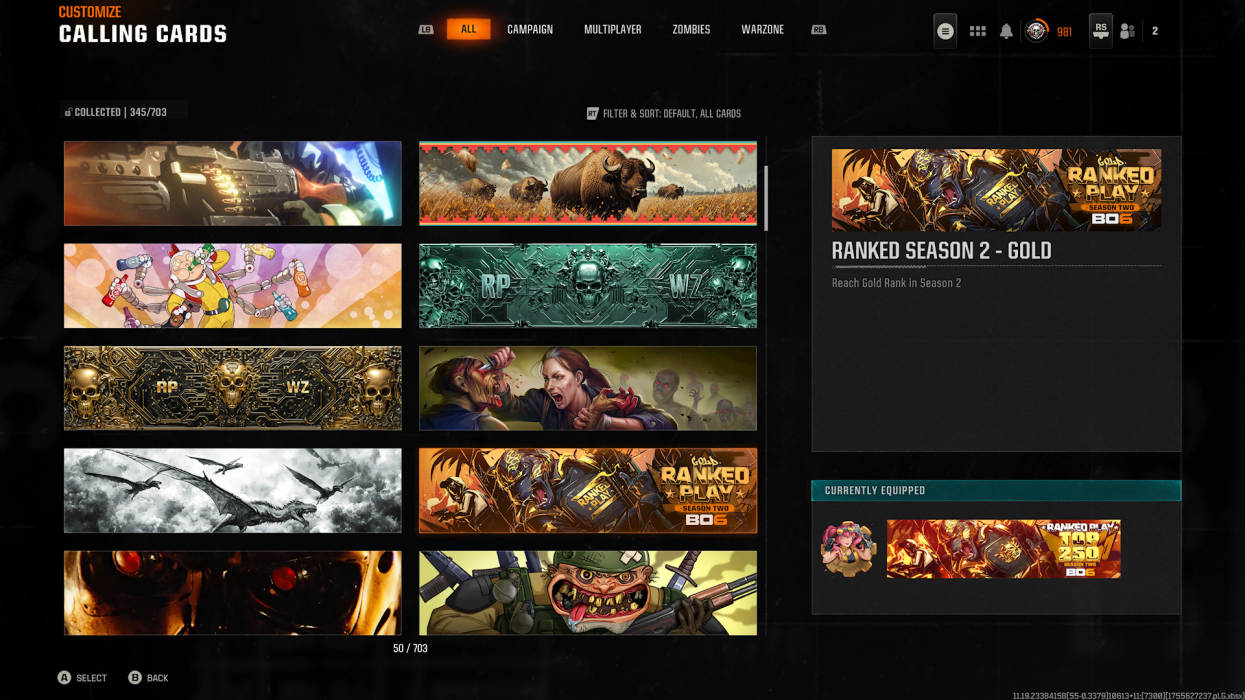Viewport: 1245px width, 700px height.
Task: Click the RS headset channel icon
Action: pyautogui.click(x=1101, y=31)
